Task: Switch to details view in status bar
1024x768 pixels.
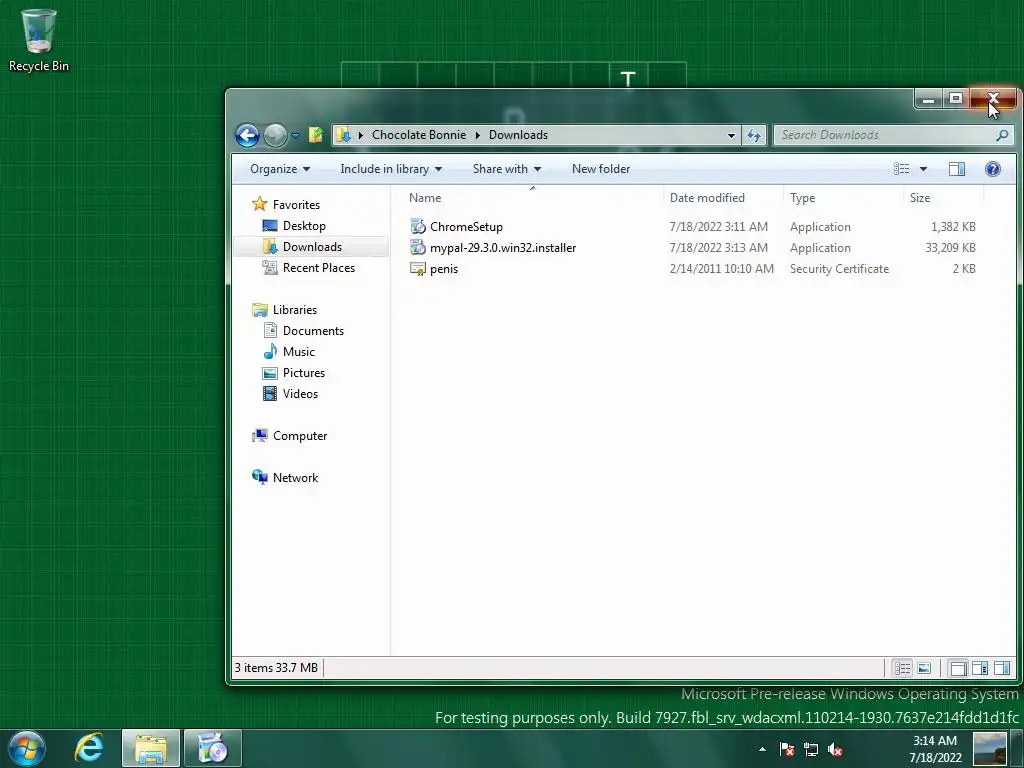Action: pos(903,667)
